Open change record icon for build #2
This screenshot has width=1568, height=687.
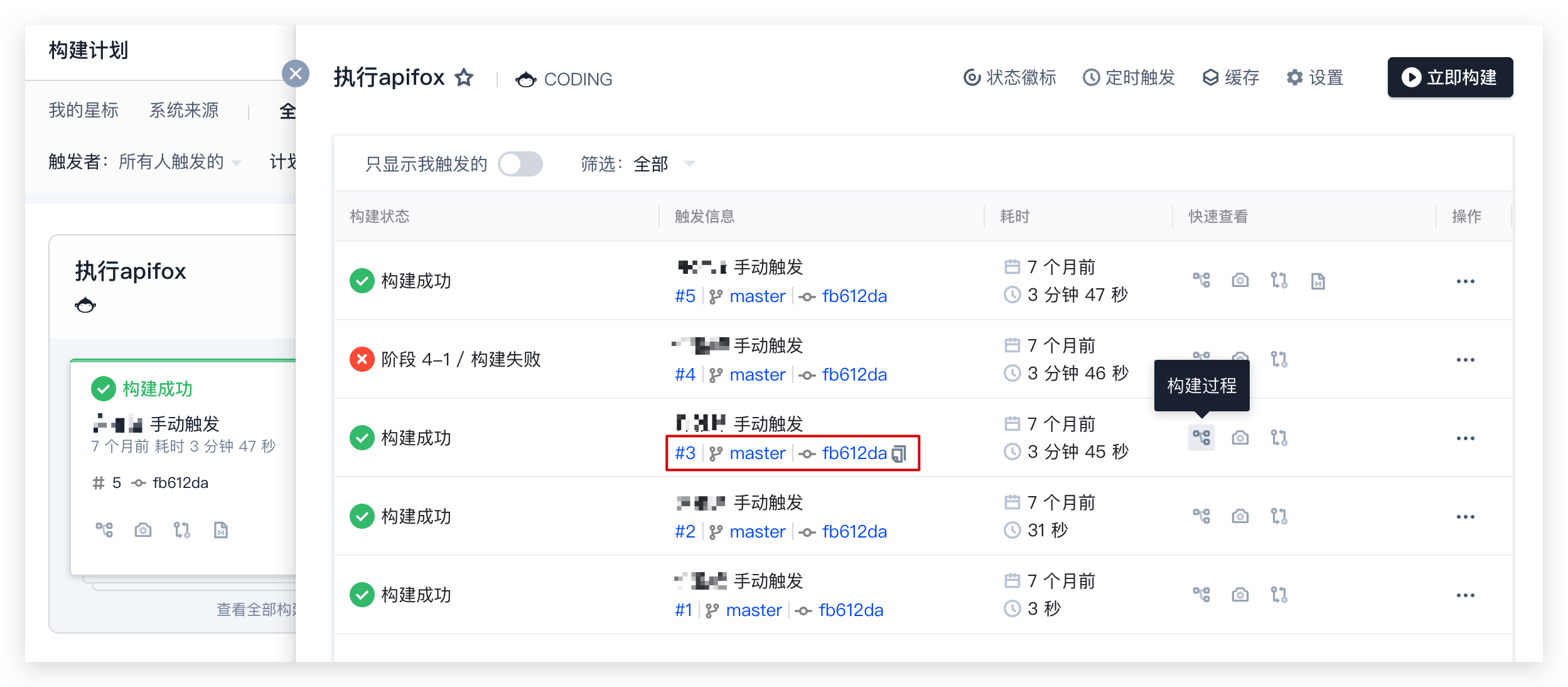click(x=1279, y=516)
